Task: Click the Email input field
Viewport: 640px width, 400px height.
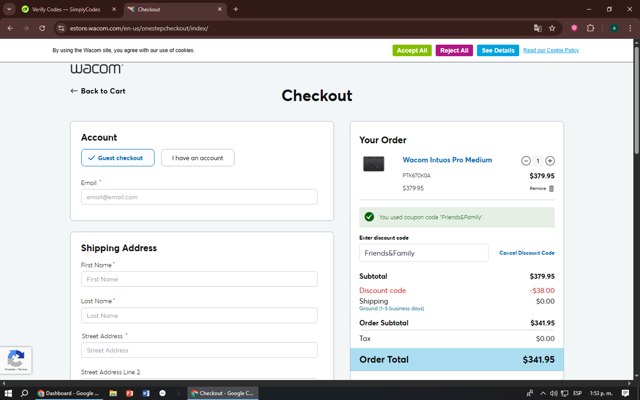Action: [x=199, y=197]
